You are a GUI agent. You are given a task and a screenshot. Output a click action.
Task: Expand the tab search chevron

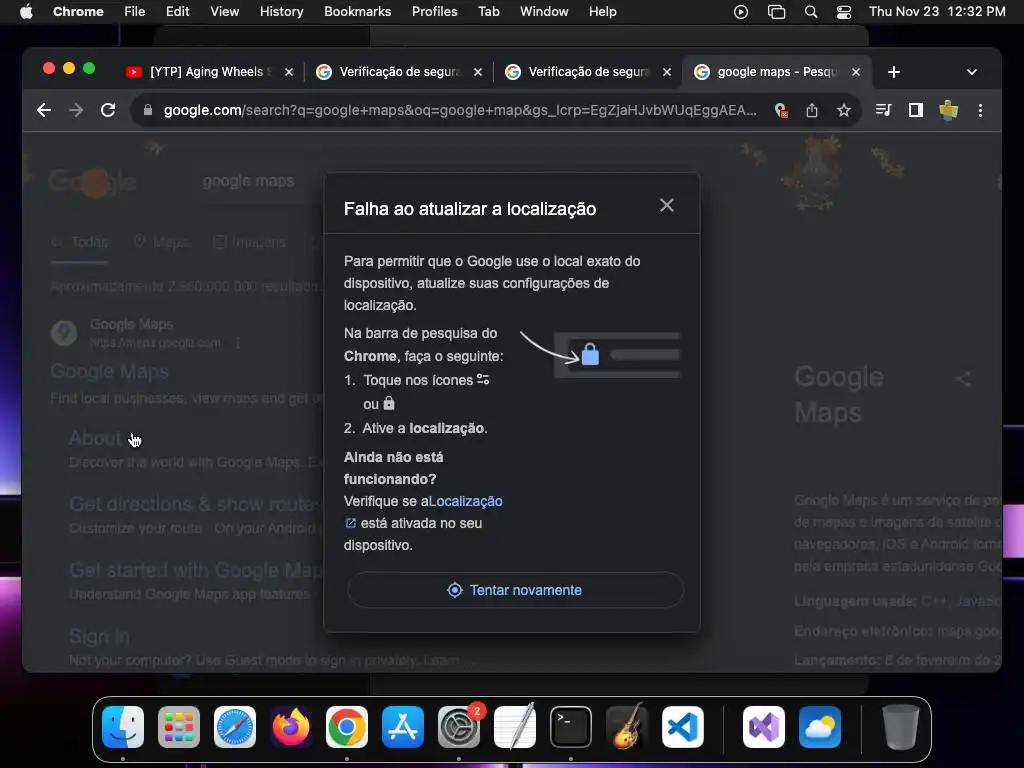(972, 72)
